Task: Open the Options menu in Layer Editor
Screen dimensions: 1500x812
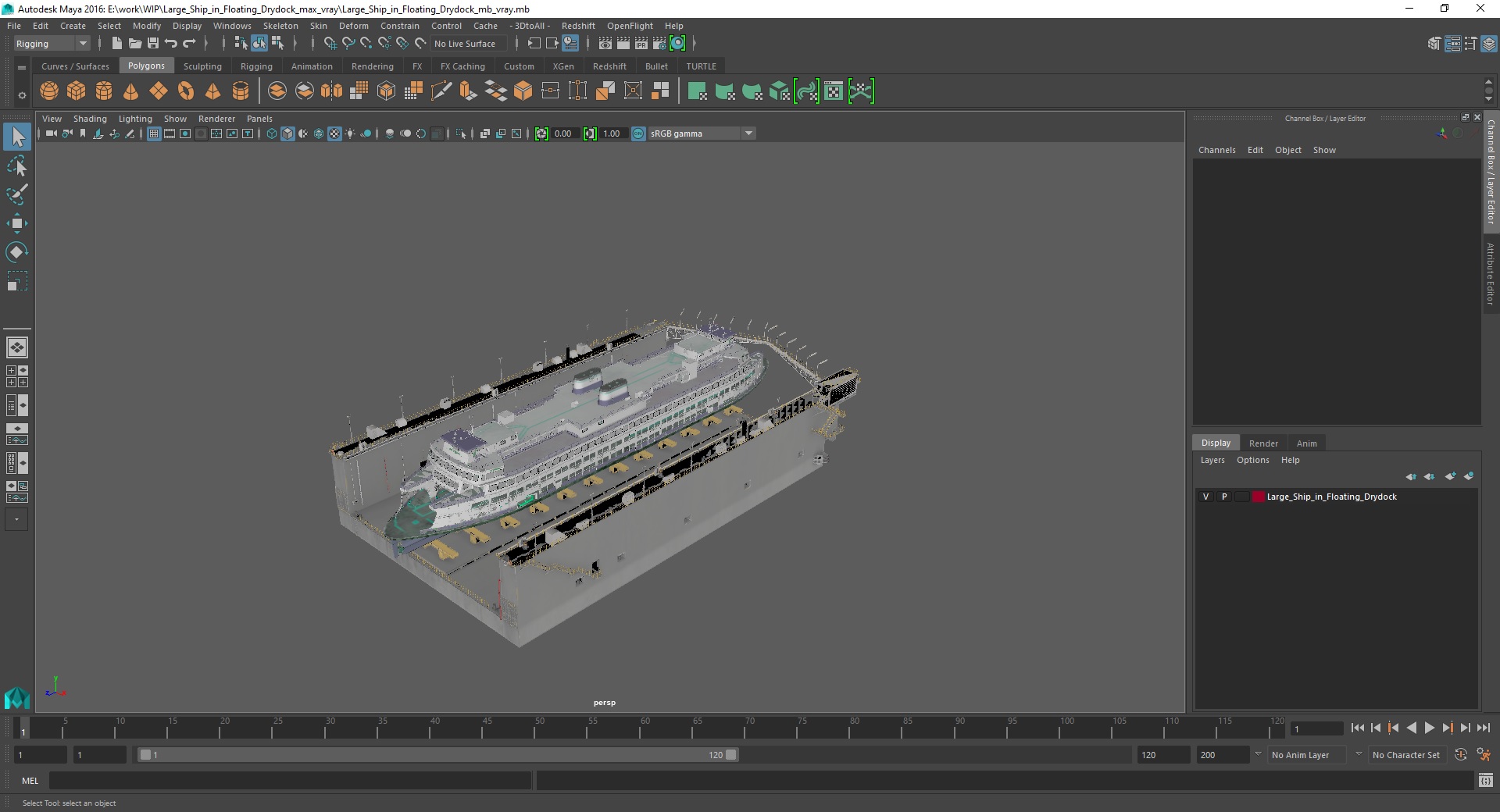Action: click(x=1253, y=460)
